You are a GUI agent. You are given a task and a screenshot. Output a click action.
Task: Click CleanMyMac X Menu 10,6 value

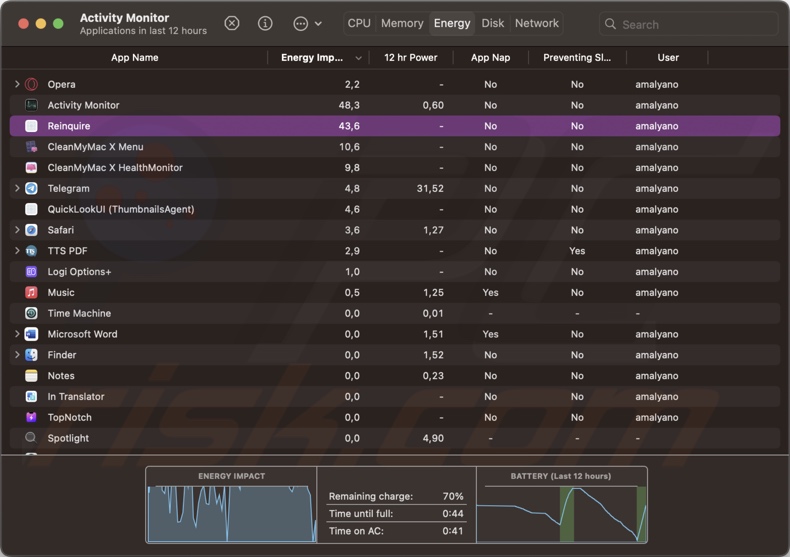pos(349,147)
